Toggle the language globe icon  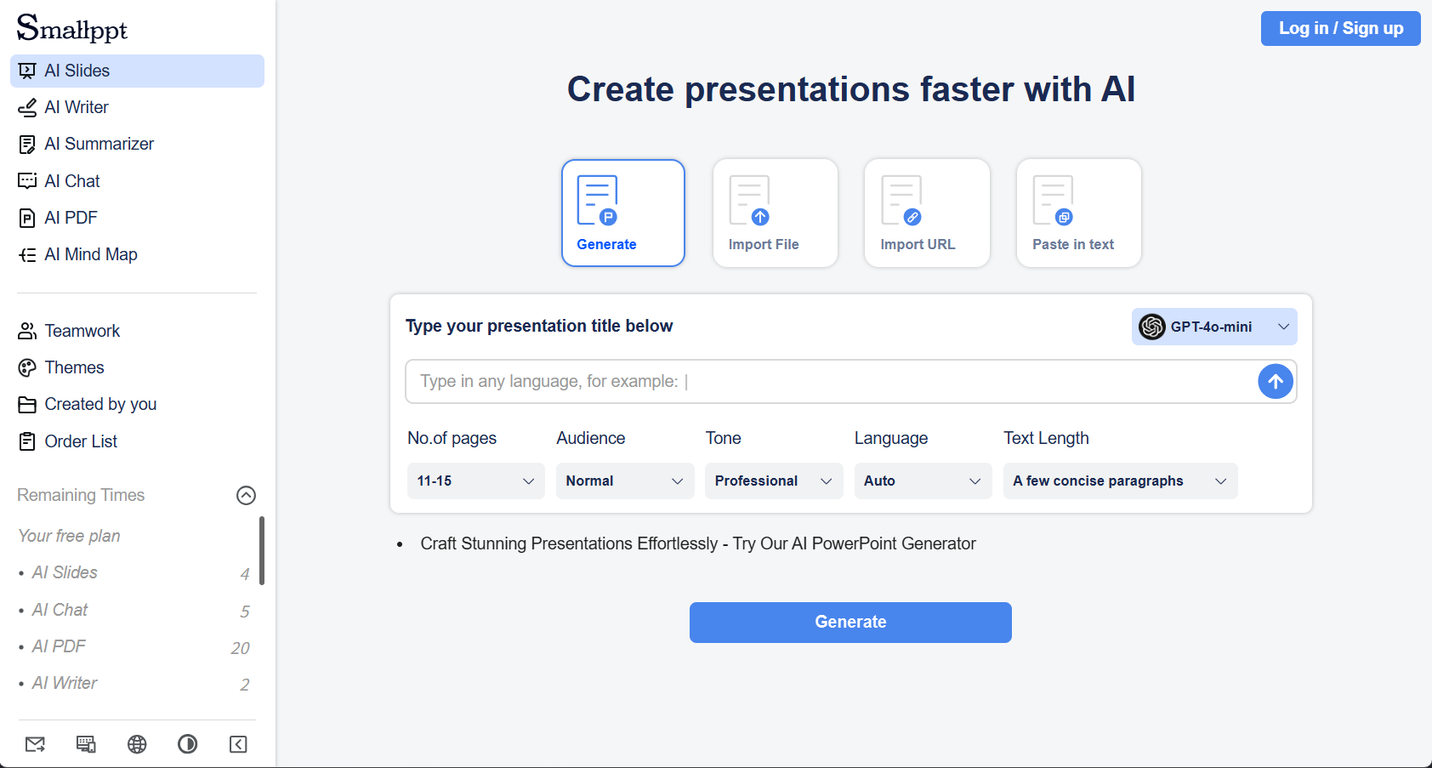pos(136,744)
